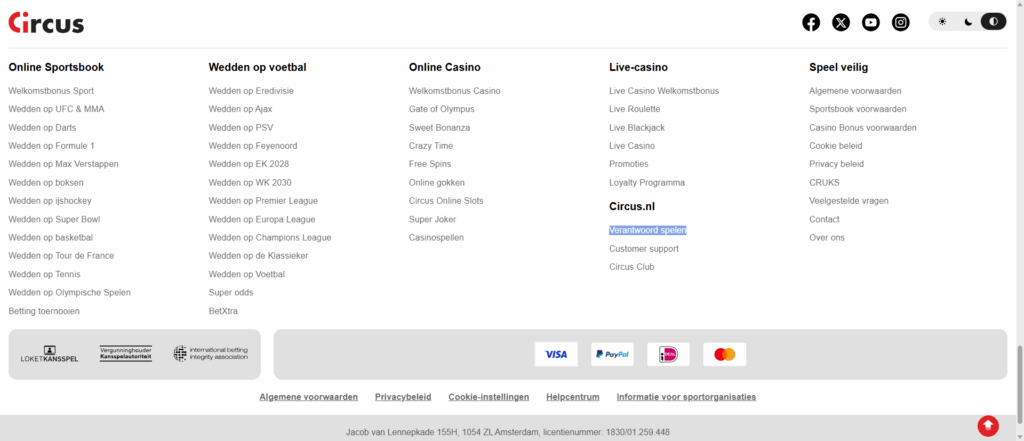Open Sportsbook voorwaarden
This screenshot has height=441, width=1024.
tap(857, 109)
